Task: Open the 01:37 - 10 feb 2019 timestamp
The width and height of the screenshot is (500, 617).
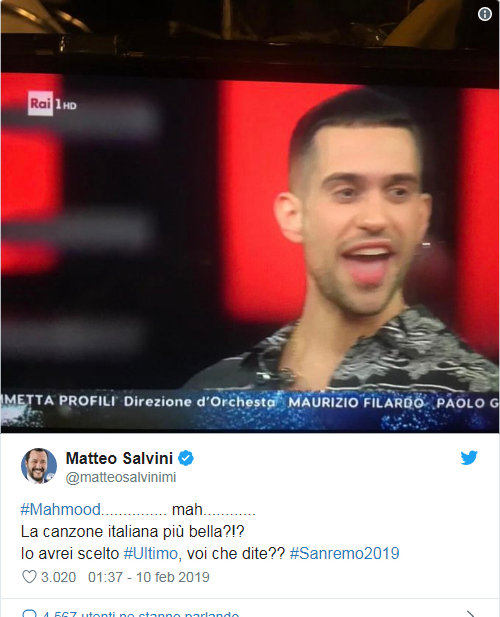Action: coord(149,577)
